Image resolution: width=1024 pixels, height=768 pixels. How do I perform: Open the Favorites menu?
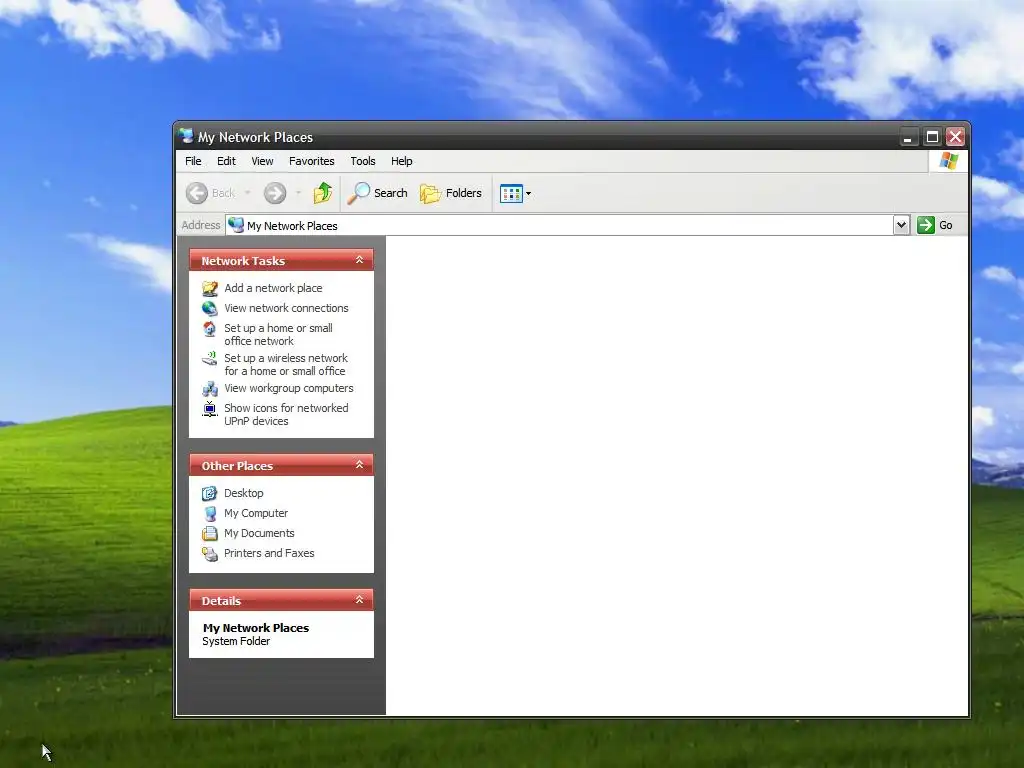click(x=312, y=161)
